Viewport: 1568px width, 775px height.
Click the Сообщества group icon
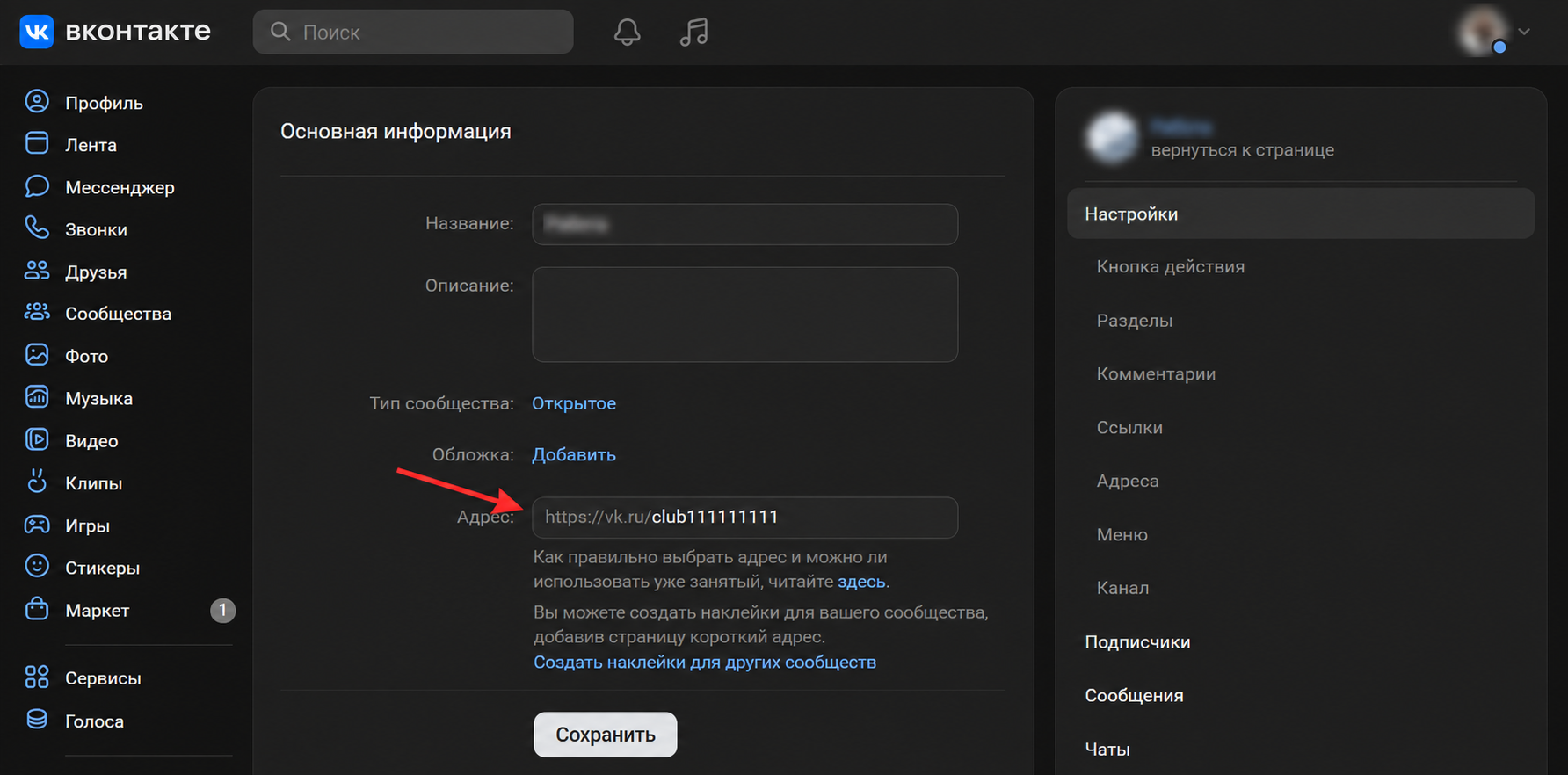[x=37, y=313]
